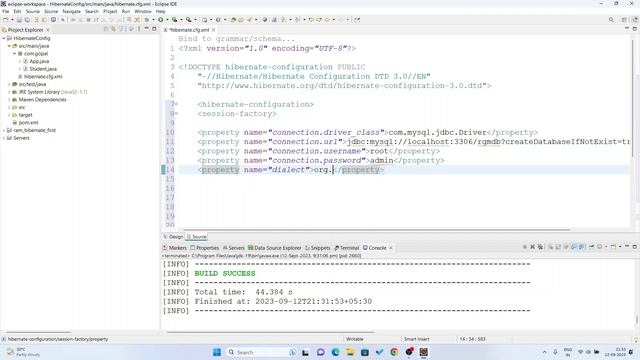
Task: Toggle Console word wrap icon
Action: (x=566, y=247)
